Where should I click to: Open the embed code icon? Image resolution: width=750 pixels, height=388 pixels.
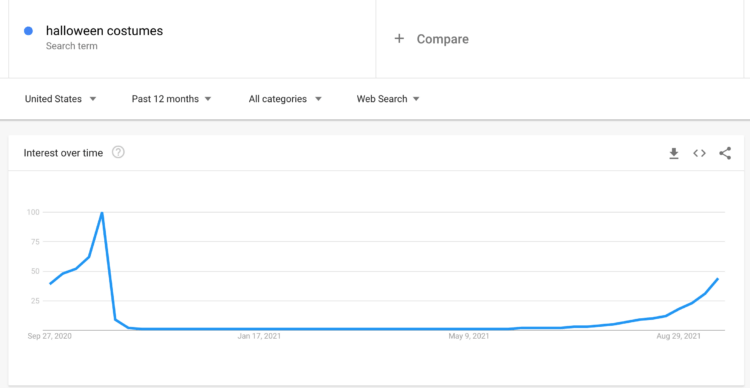(699, 154)
